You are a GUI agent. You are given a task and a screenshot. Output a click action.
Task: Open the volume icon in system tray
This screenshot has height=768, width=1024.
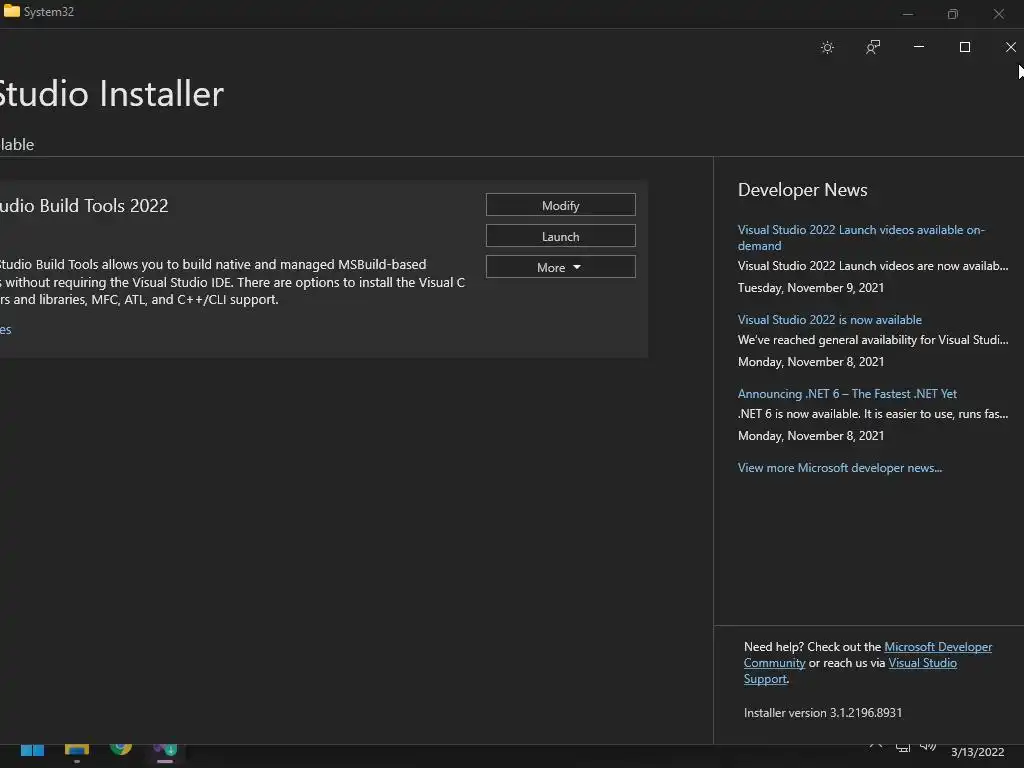(x=927, y=746)
